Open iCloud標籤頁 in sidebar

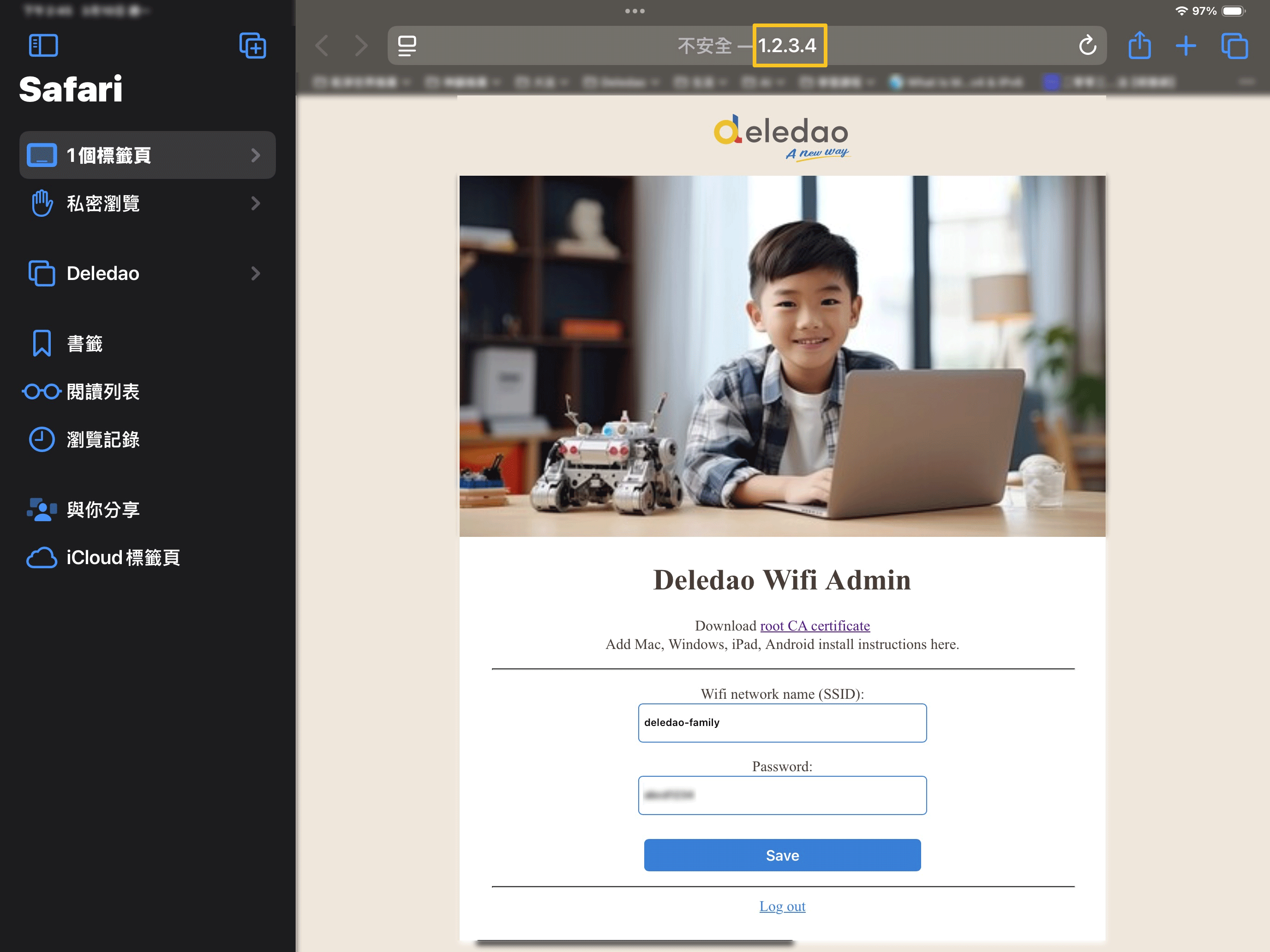tap(148, 557)
